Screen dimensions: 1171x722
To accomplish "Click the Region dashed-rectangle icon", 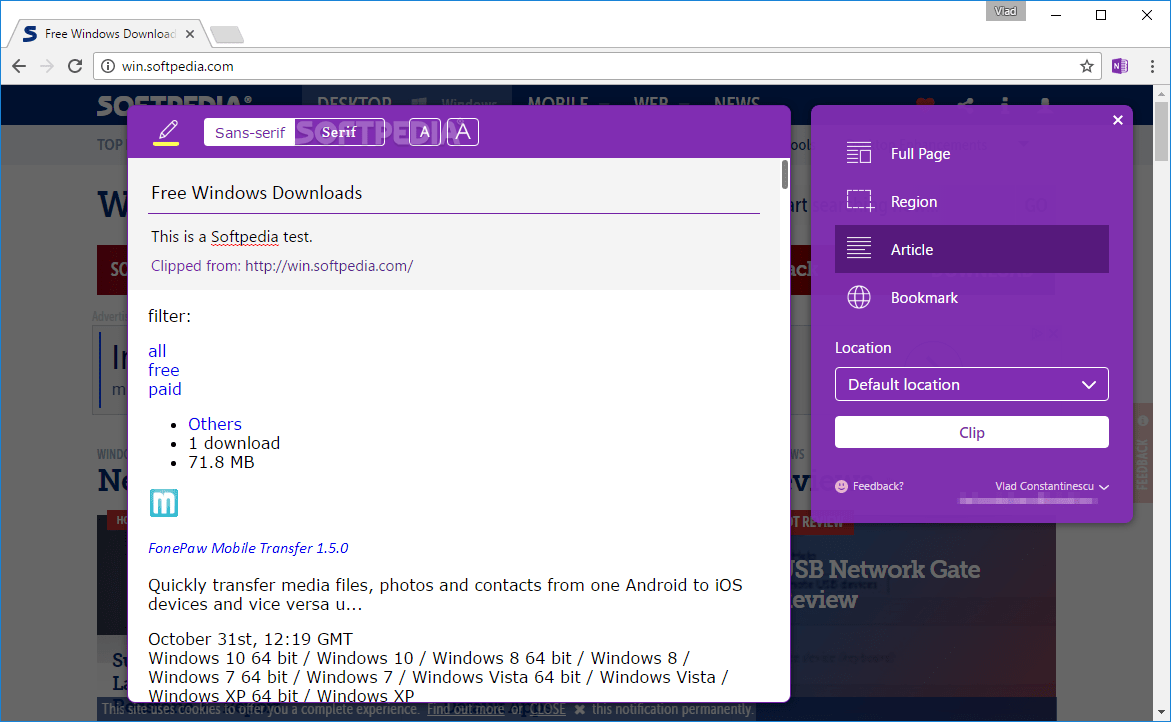I will (x=860, y=201).
